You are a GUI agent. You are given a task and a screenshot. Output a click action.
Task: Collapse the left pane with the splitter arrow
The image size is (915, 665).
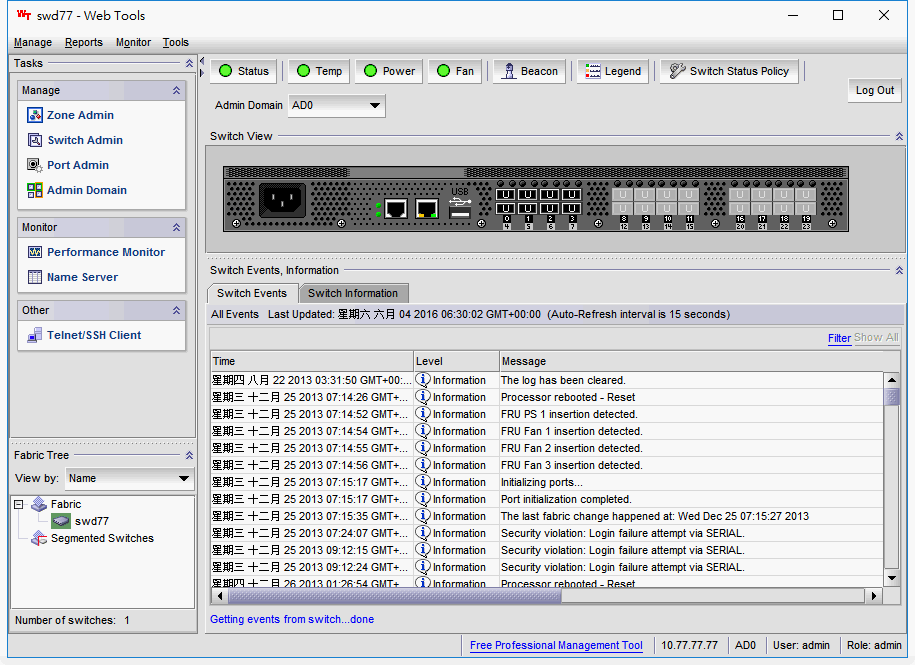click(202, 61)
